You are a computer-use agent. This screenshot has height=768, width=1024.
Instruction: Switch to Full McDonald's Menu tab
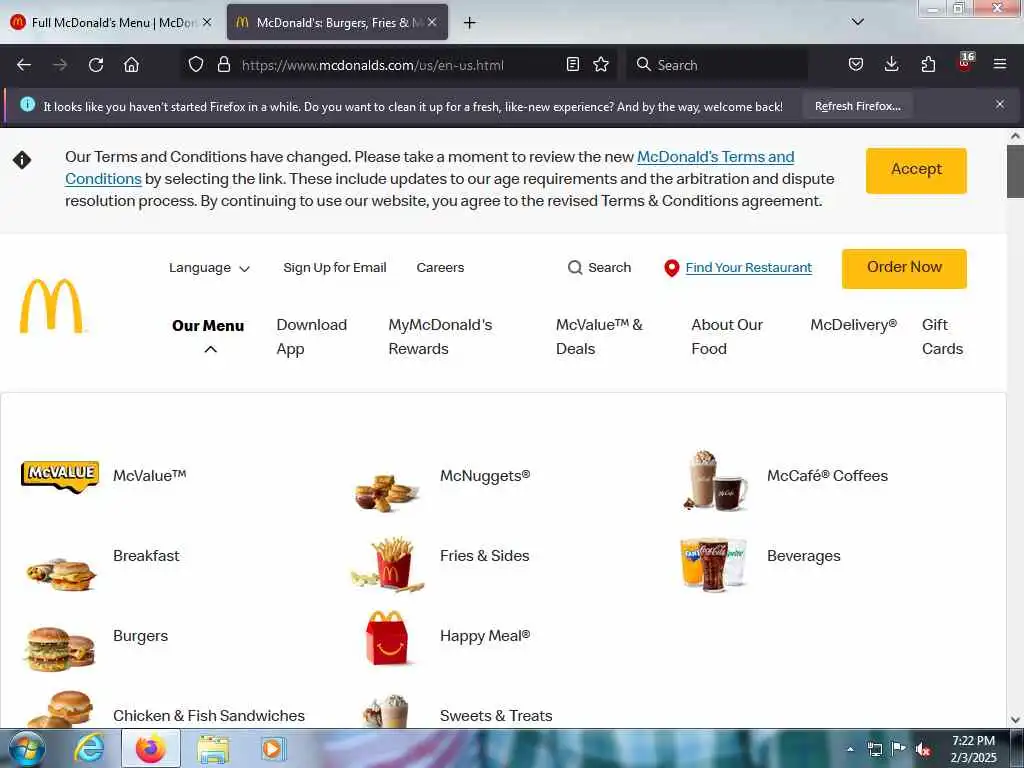[112, 22]
